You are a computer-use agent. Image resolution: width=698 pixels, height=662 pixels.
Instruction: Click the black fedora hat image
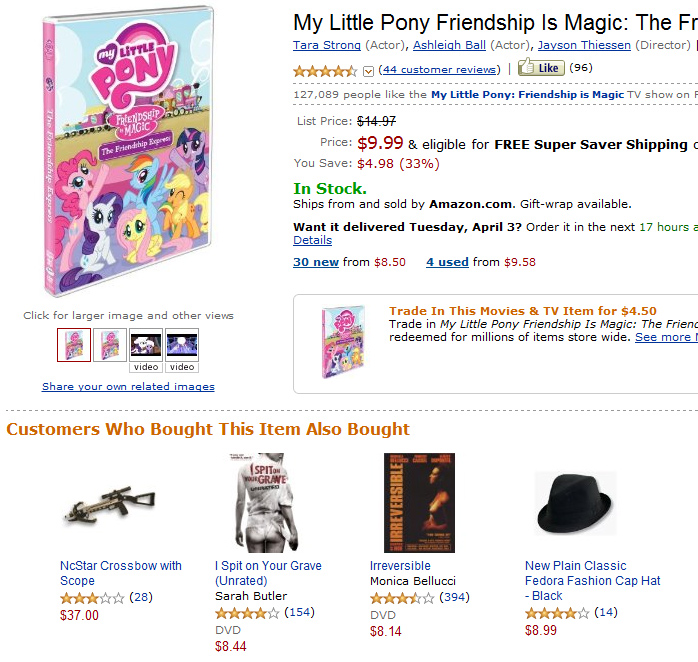click(x=575, y=503)
